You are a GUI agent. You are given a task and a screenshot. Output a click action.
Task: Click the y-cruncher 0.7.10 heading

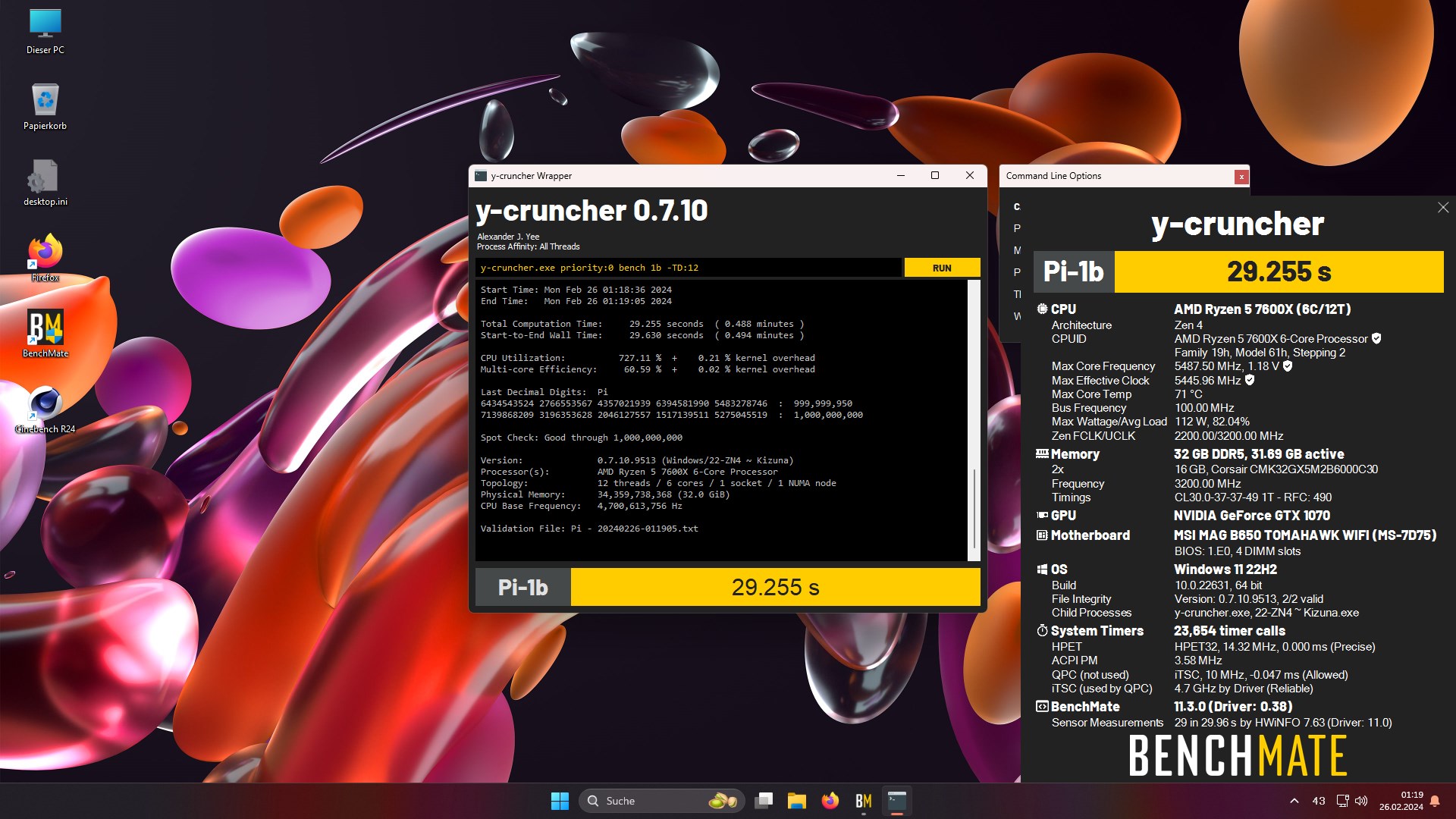click(591, 211)
